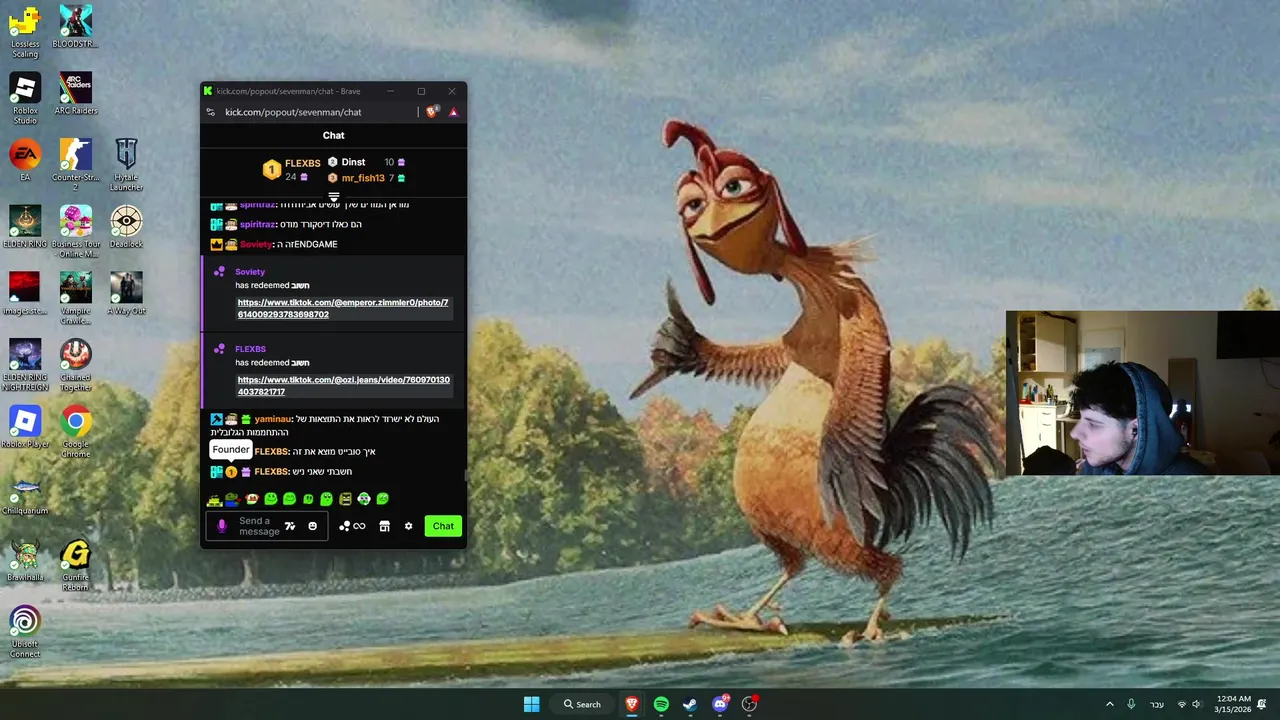The height and width of the screenshot is (720, 1280).
Task: Open the Kick shop storefront icon
Action: tap(384, 526)
